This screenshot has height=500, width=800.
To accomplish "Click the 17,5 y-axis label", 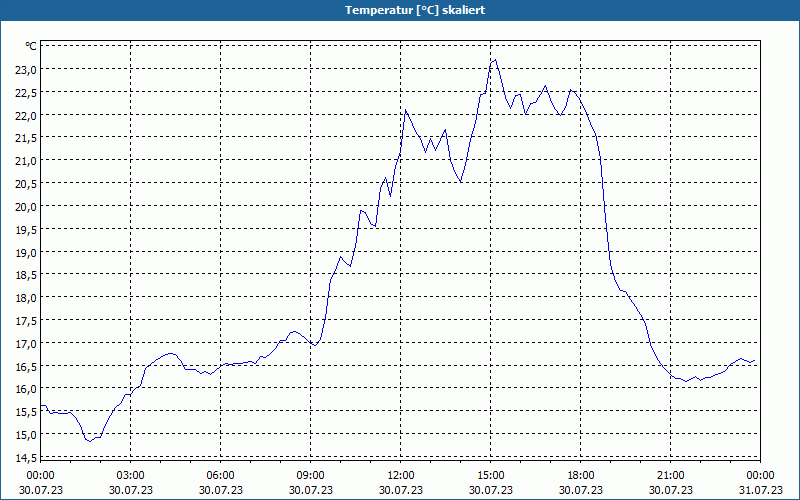I will [x=26, y=321].
